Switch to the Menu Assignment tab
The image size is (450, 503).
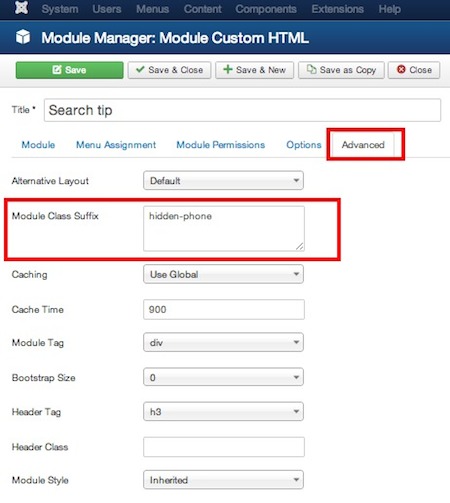pyautogui.click(x=116, y=145)
